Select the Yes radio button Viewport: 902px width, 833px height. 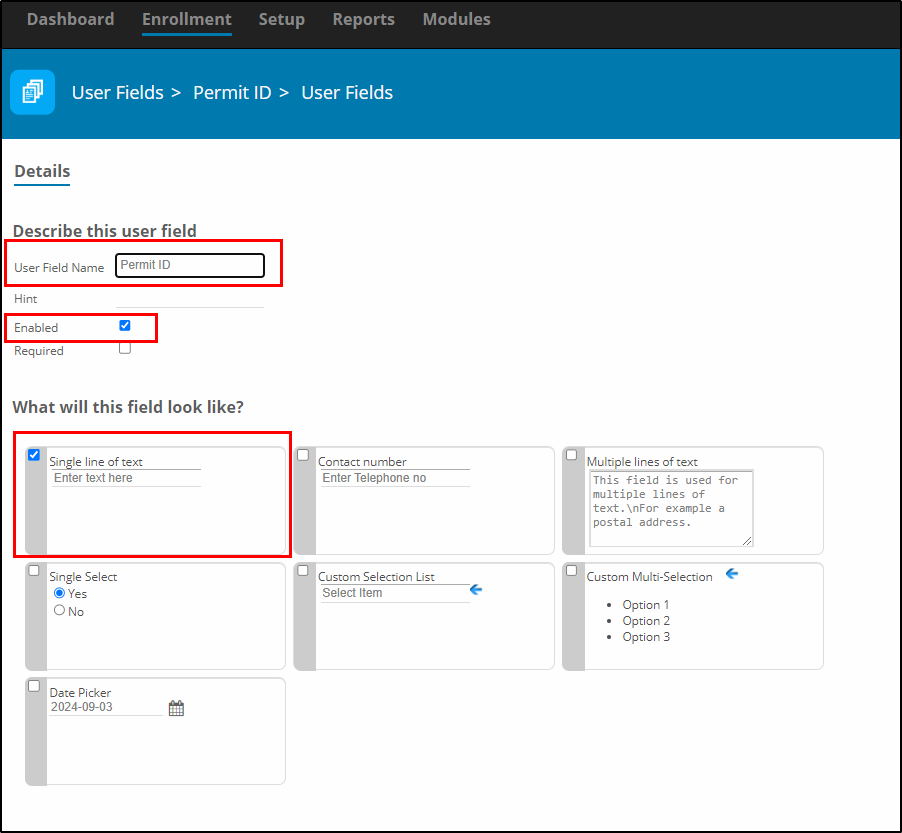coord(59,593)
